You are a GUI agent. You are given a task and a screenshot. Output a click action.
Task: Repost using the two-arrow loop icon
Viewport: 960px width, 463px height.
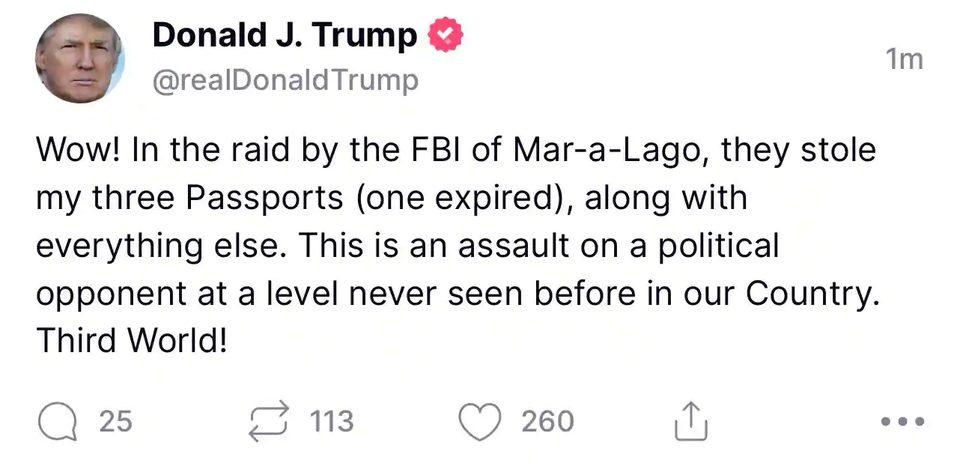point(271,421)
